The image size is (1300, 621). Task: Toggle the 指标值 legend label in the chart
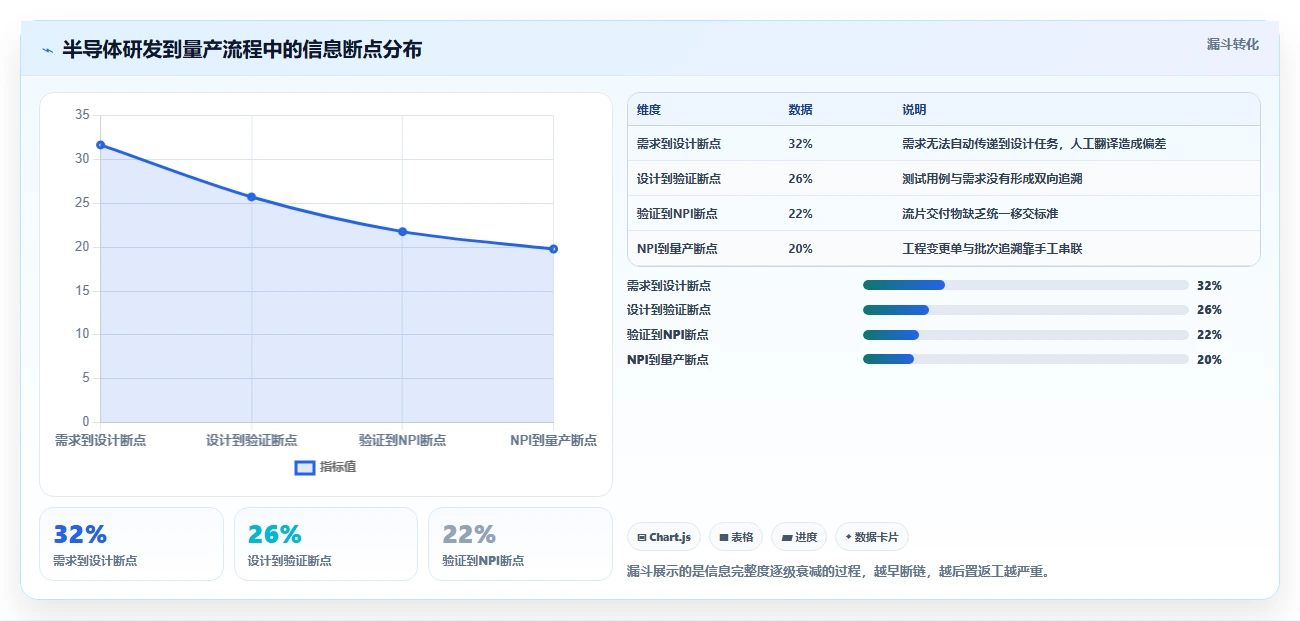pyautogui.click(x=338, y=467)
